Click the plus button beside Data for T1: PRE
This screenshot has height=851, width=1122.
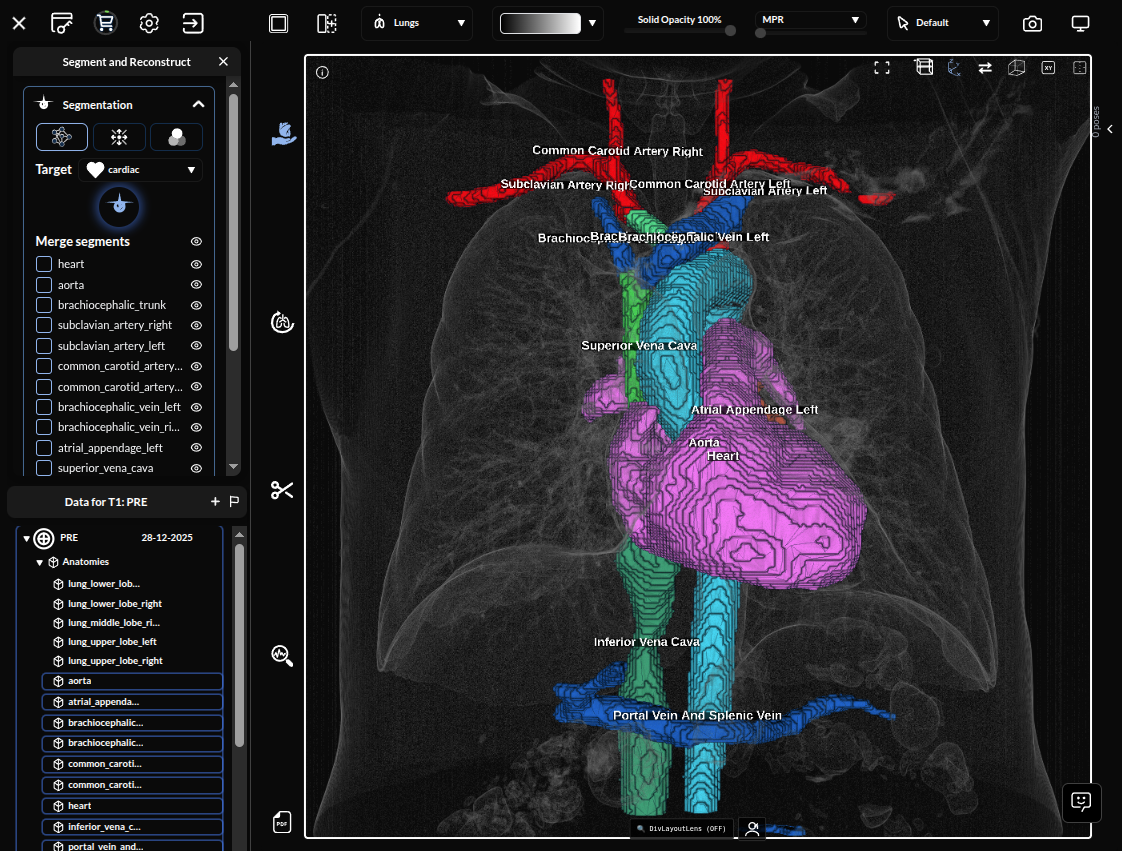click(215, 502)
